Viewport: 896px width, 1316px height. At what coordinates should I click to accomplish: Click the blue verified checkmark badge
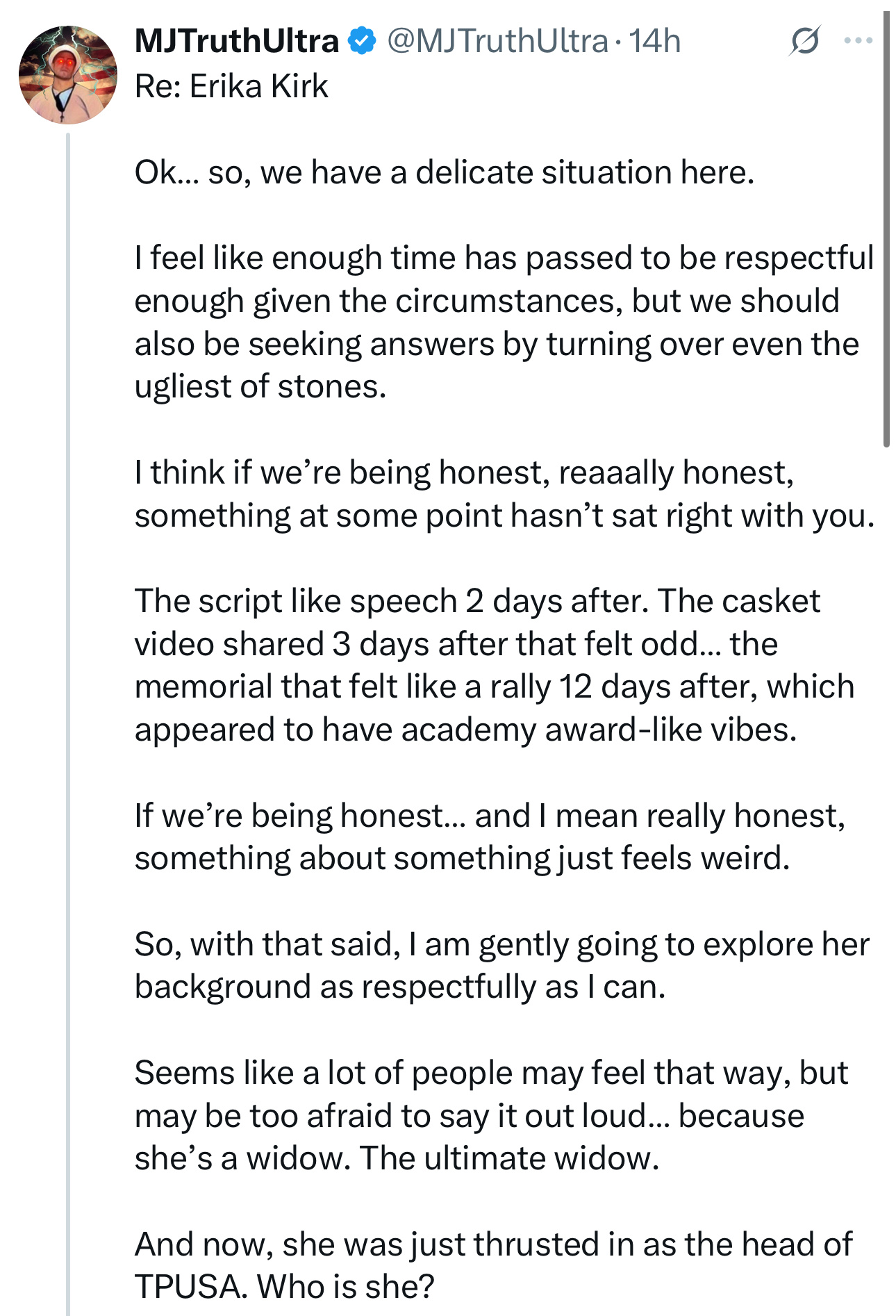(361, 41)
